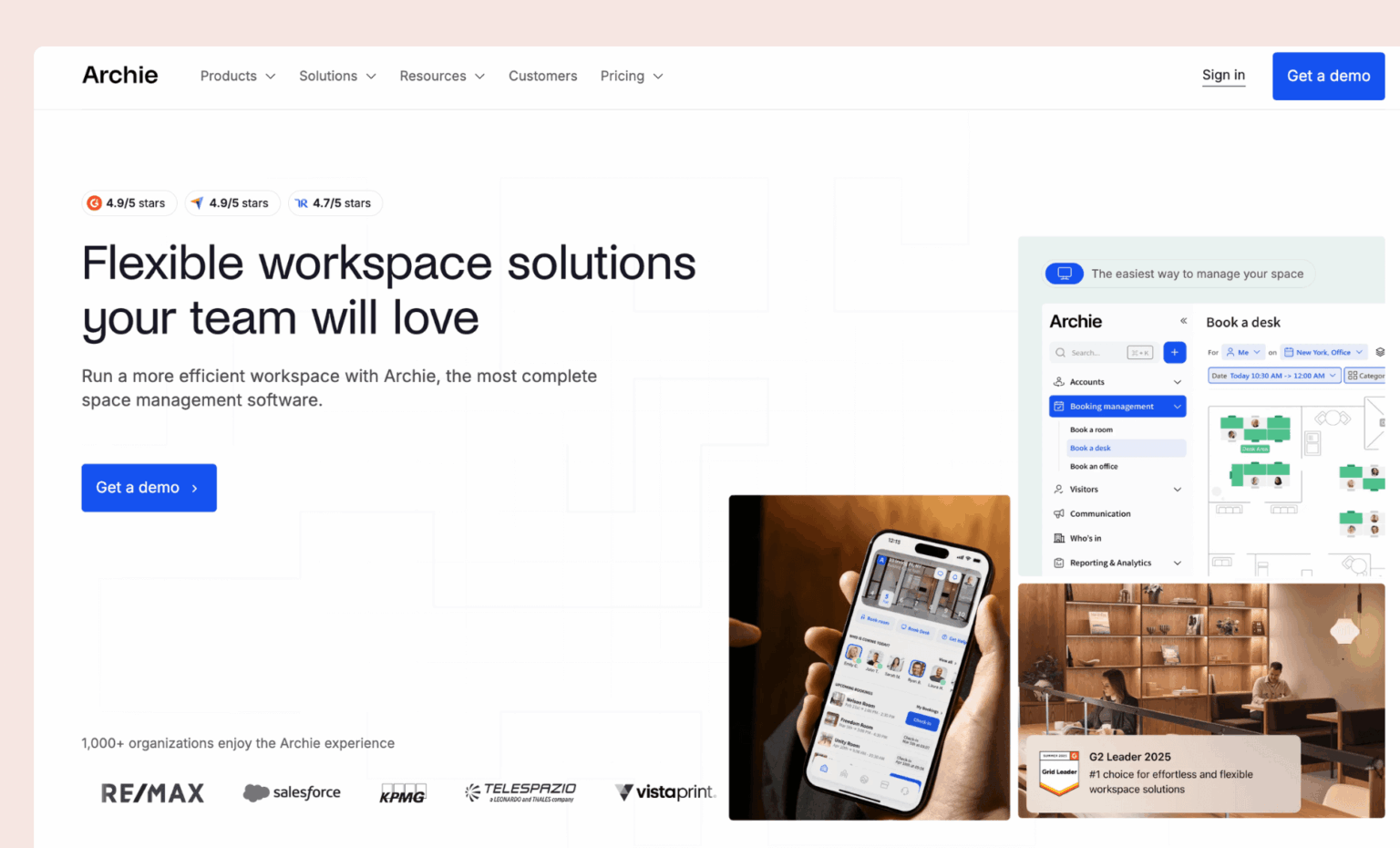Open the Sign in link
1400x848 pixels.
click(x=1223, y=75)
